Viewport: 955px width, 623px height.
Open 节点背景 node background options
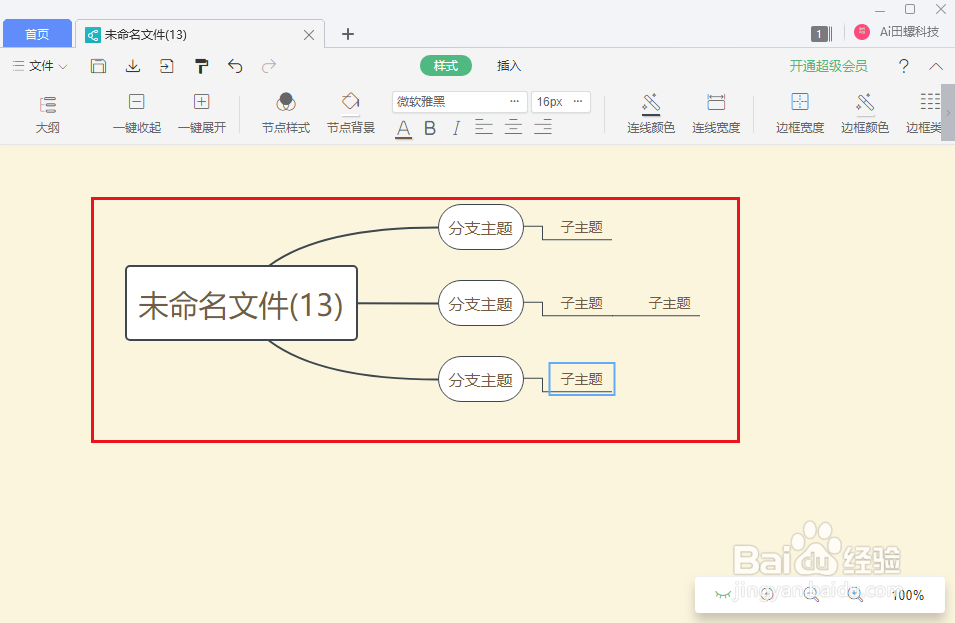[x=351, y=113]
